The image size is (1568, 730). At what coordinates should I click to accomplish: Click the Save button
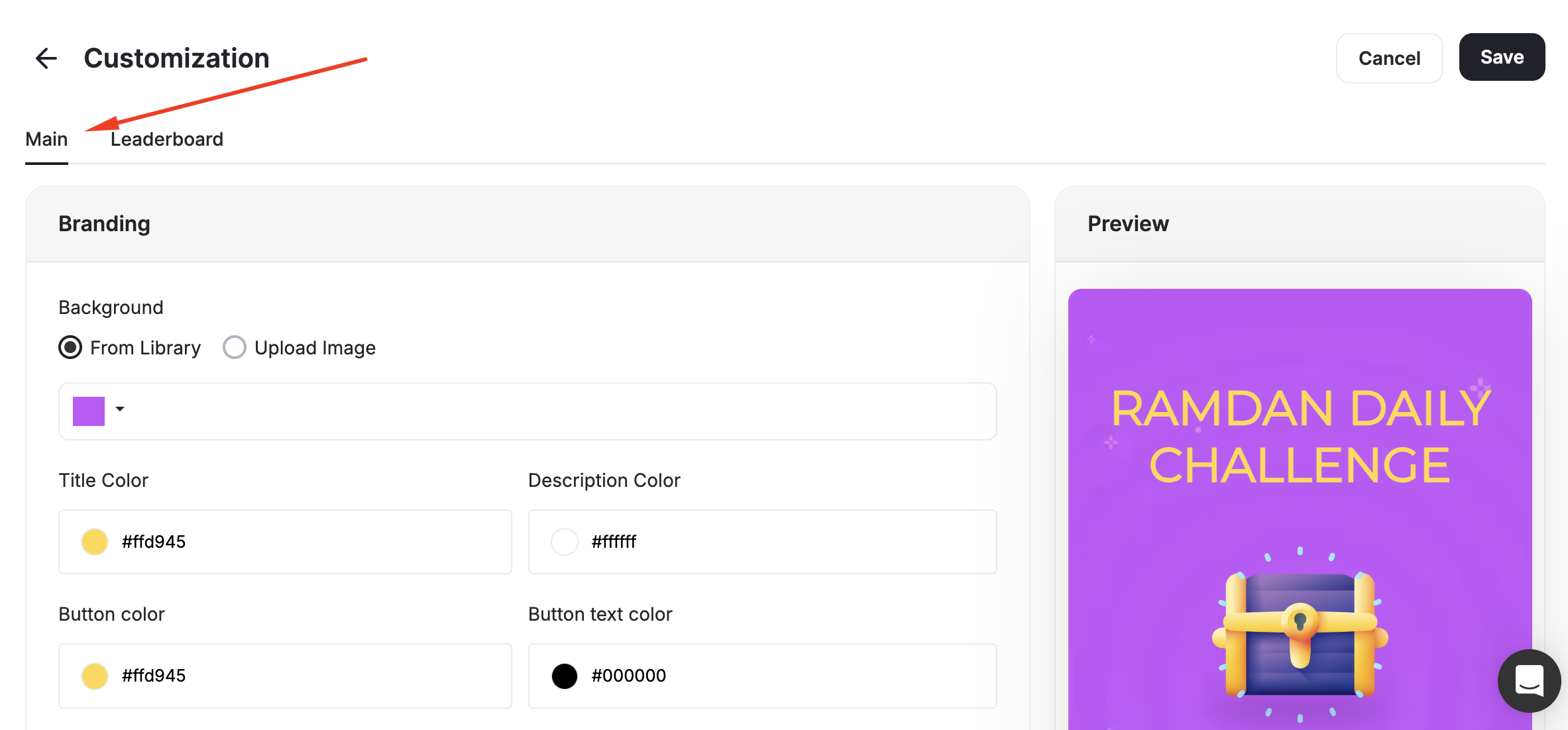(x=1501, y=57)
